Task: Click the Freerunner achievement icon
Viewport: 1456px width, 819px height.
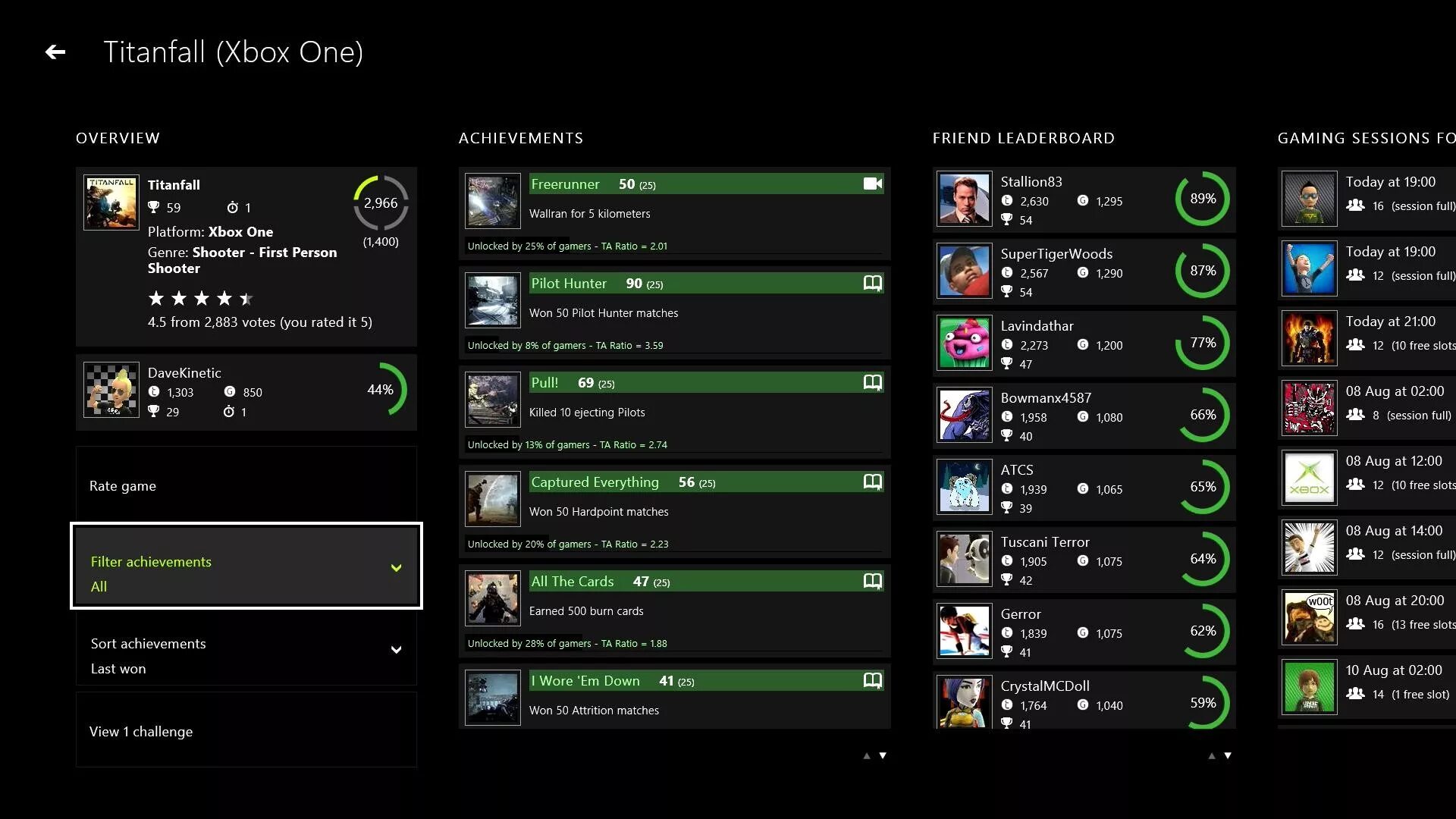Action: [x=491, y=200]
